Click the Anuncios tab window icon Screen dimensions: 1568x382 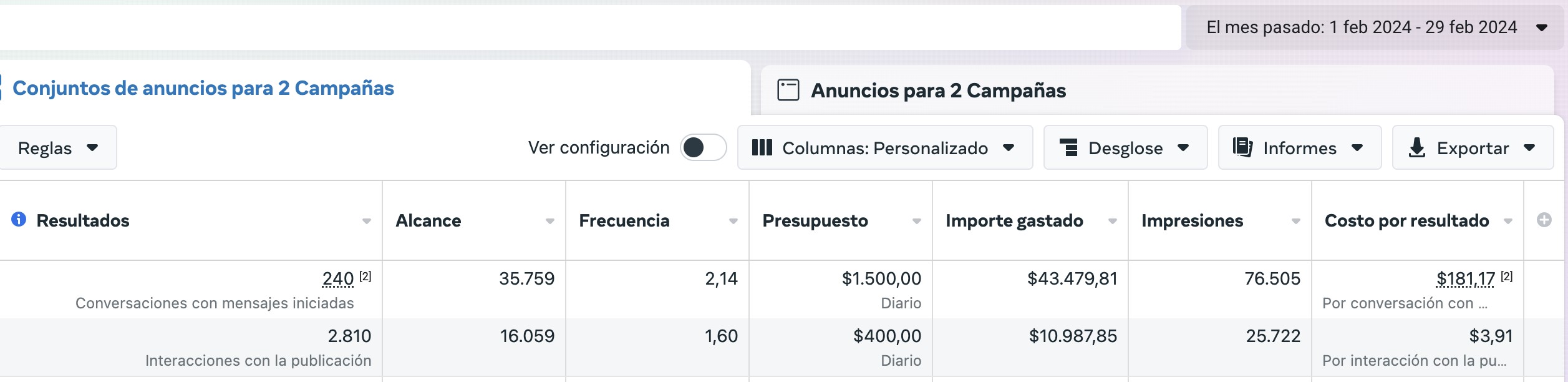788,90
